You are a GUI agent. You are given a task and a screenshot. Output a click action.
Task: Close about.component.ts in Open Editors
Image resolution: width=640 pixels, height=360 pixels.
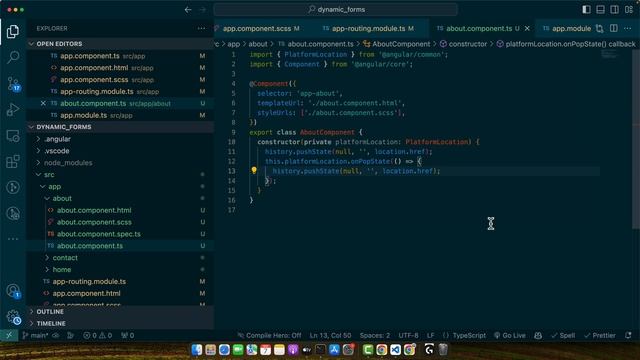pos(43,103)
